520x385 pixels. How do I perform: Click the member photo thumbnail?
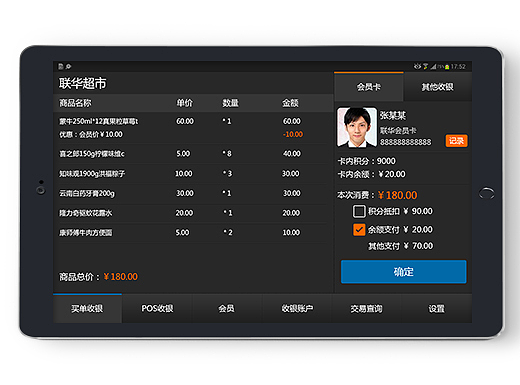pyautogui.click(x=357, y=127)
